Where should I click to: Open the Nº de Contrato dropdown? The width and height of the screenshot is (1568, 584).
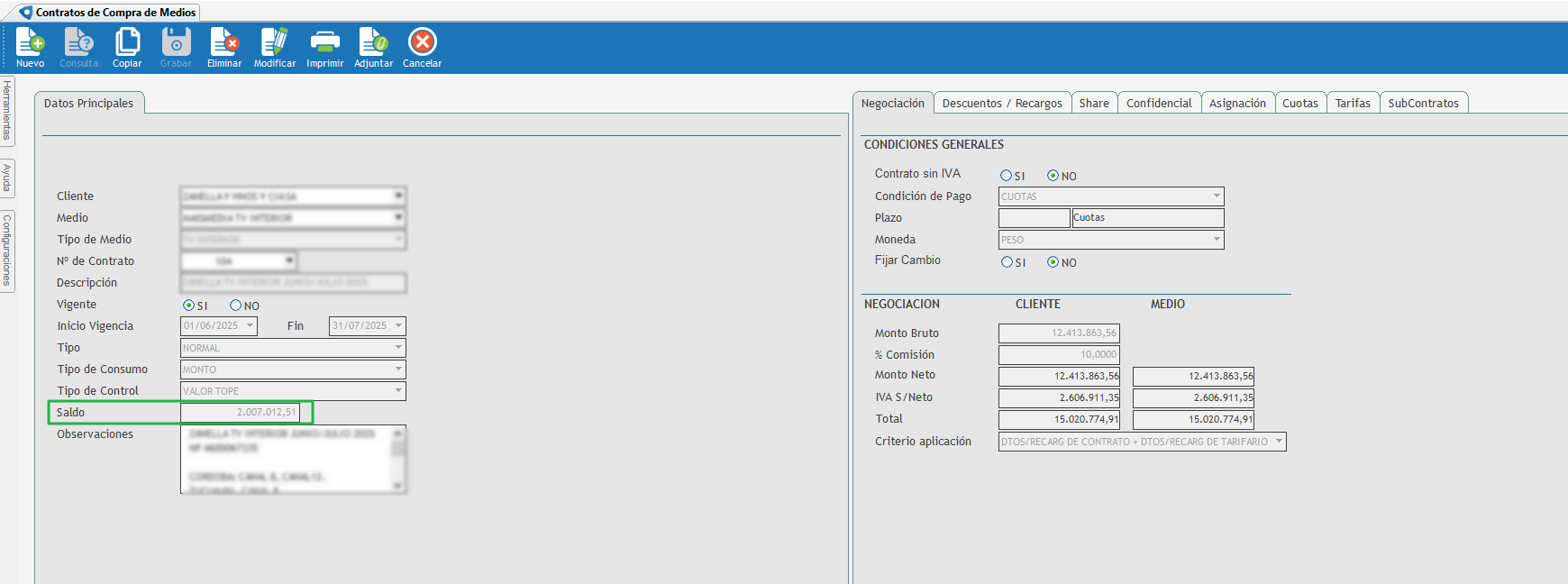point(289,260)
